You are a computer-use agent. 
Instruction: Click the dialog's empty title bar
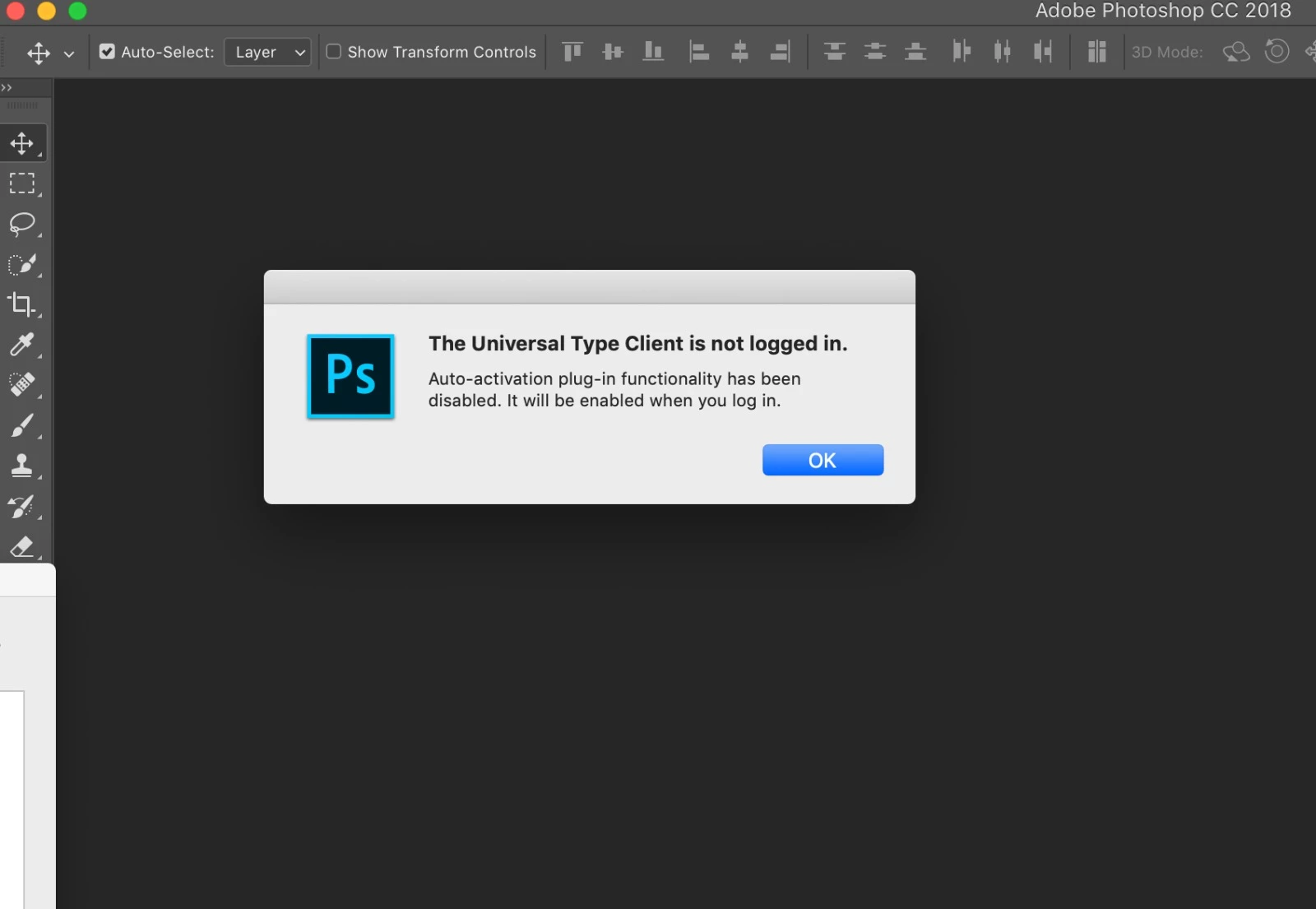click(x=589, y=287)
